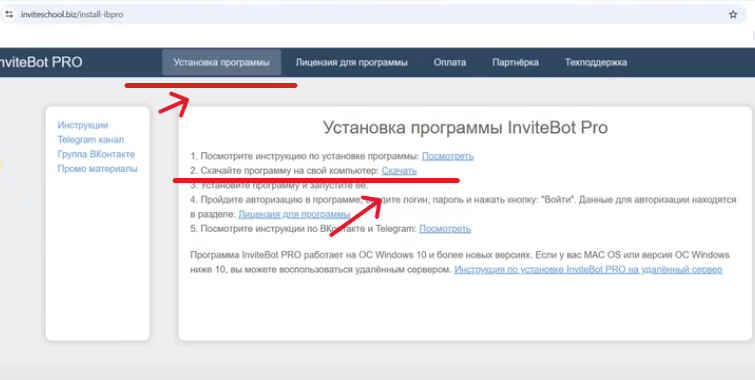Open the Инструкции sidebar link

(x=83, y=125)
